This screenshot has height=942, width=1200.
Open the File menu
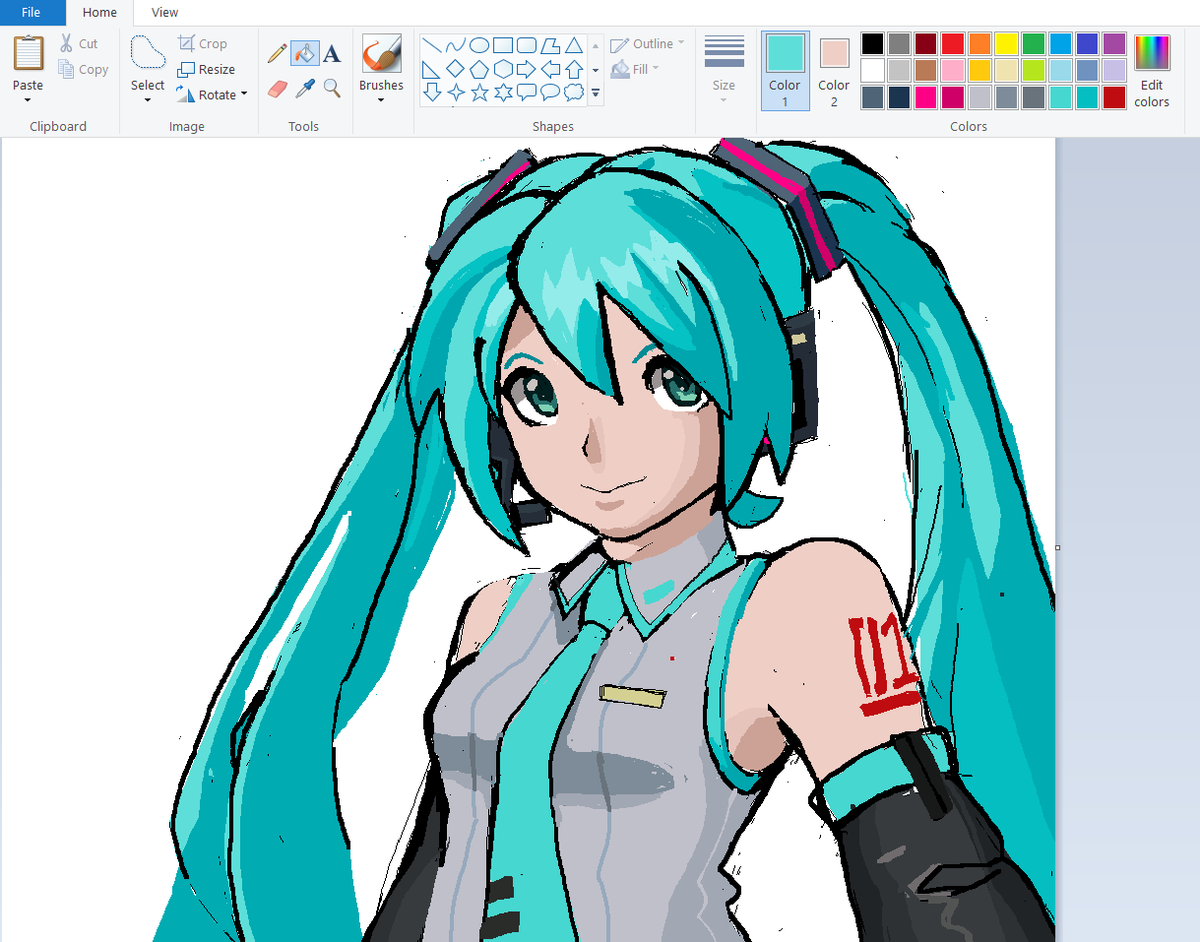click(x=31, y=12)
